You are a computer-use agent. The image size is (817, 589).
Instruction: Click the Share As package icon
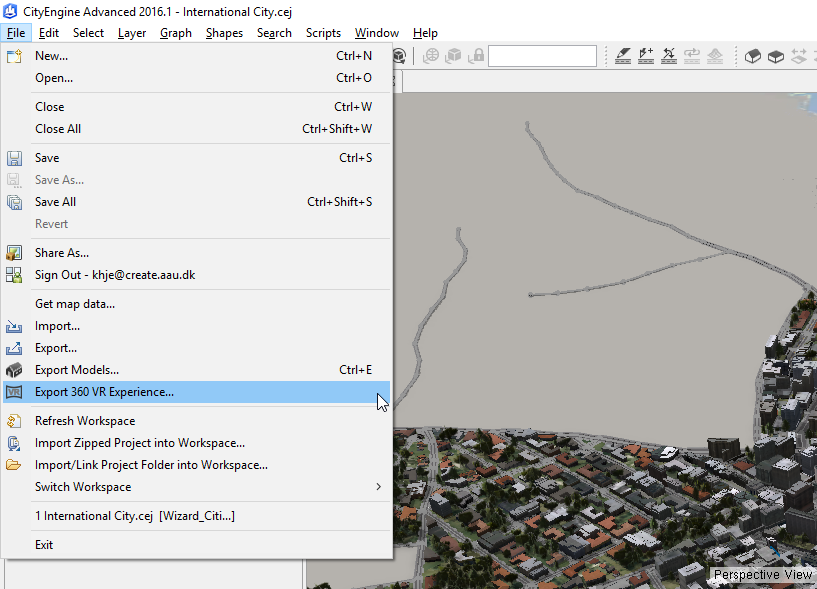click(14, 253)
